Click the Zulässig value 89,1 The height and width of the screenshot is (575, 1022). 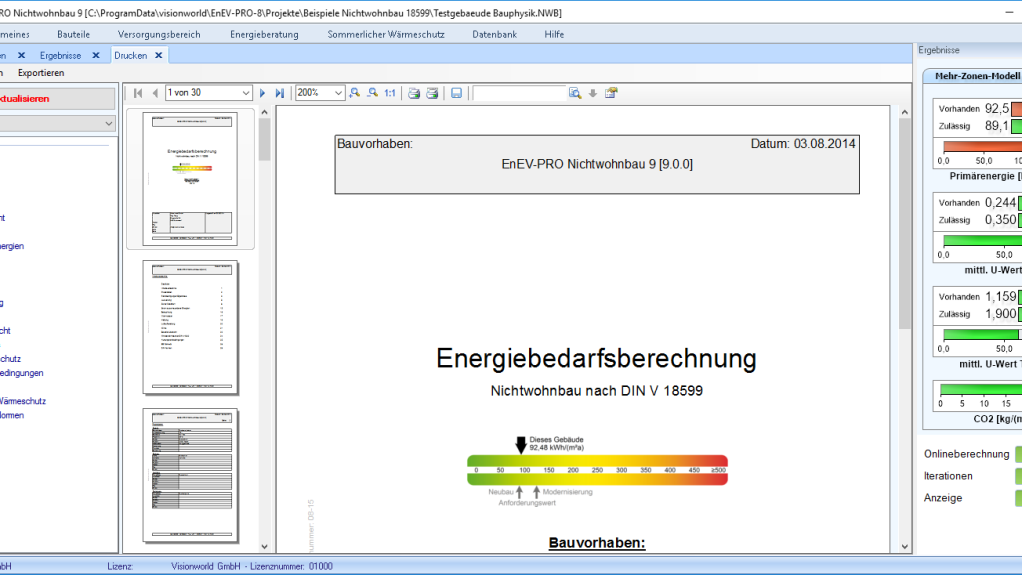click(x=997, y=126)
